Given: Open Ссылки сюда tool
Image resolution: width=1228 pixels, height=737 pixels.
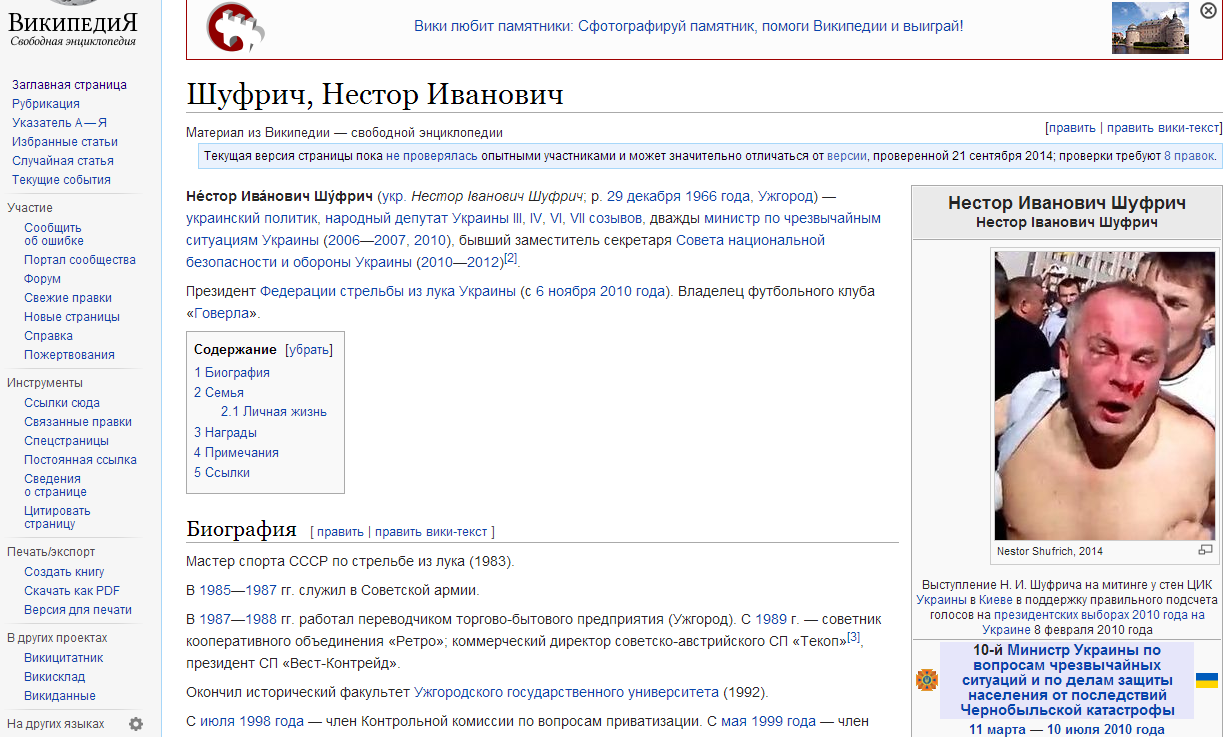Looking at the screenshot, I should pyautogui.click(x=62, y=403).
